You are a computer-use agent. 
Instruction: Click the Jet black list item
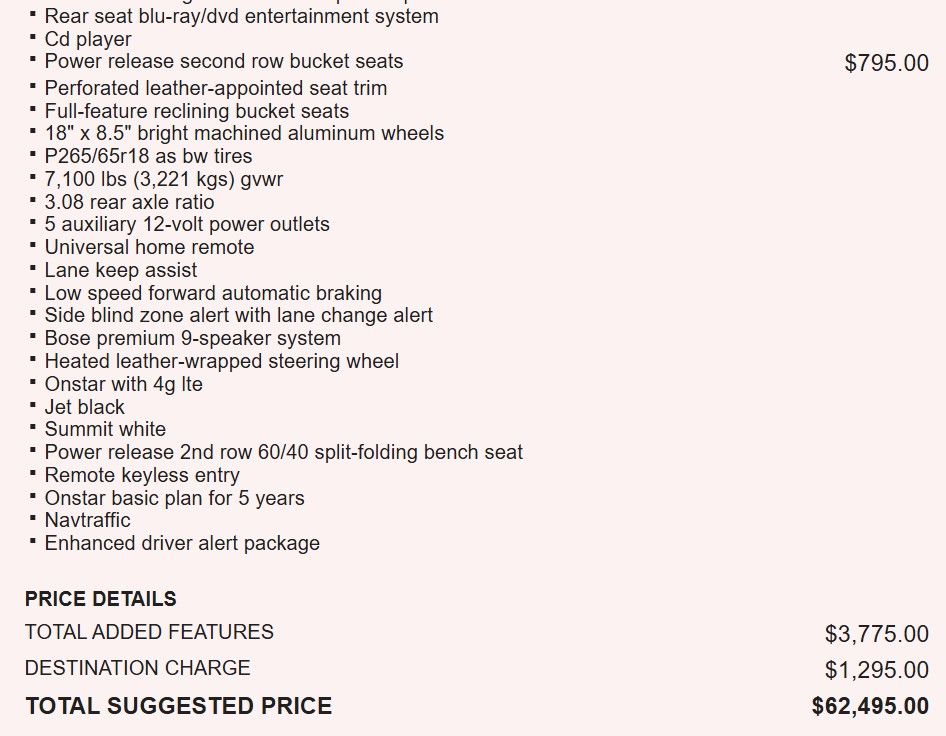(85, 407)
